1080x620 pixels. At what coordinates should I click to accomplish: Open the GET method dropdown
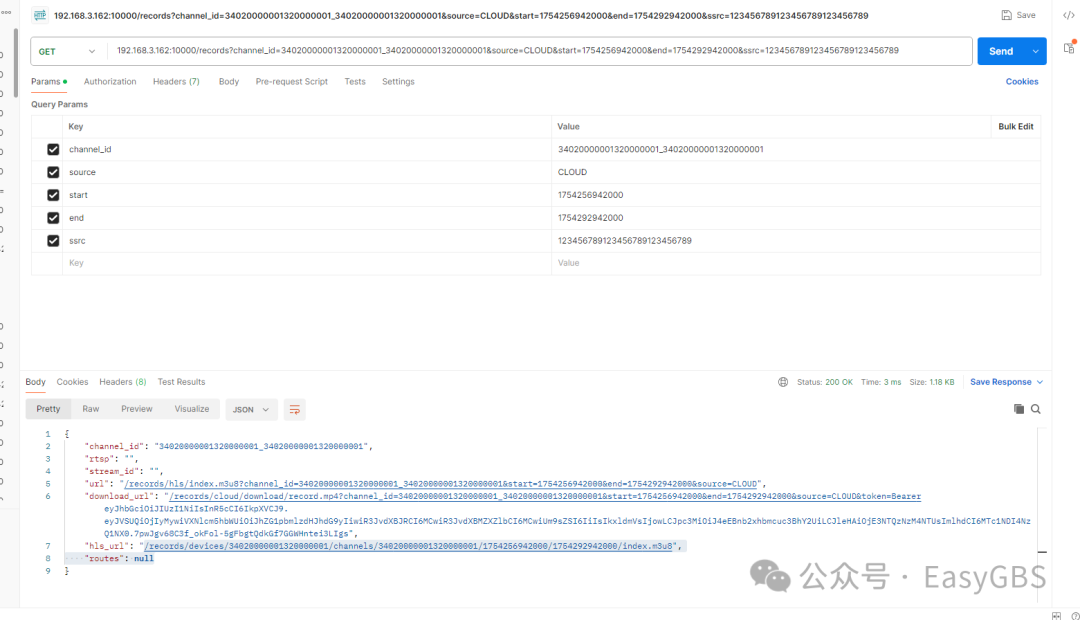pyautogui.click(x=68, y=52)
